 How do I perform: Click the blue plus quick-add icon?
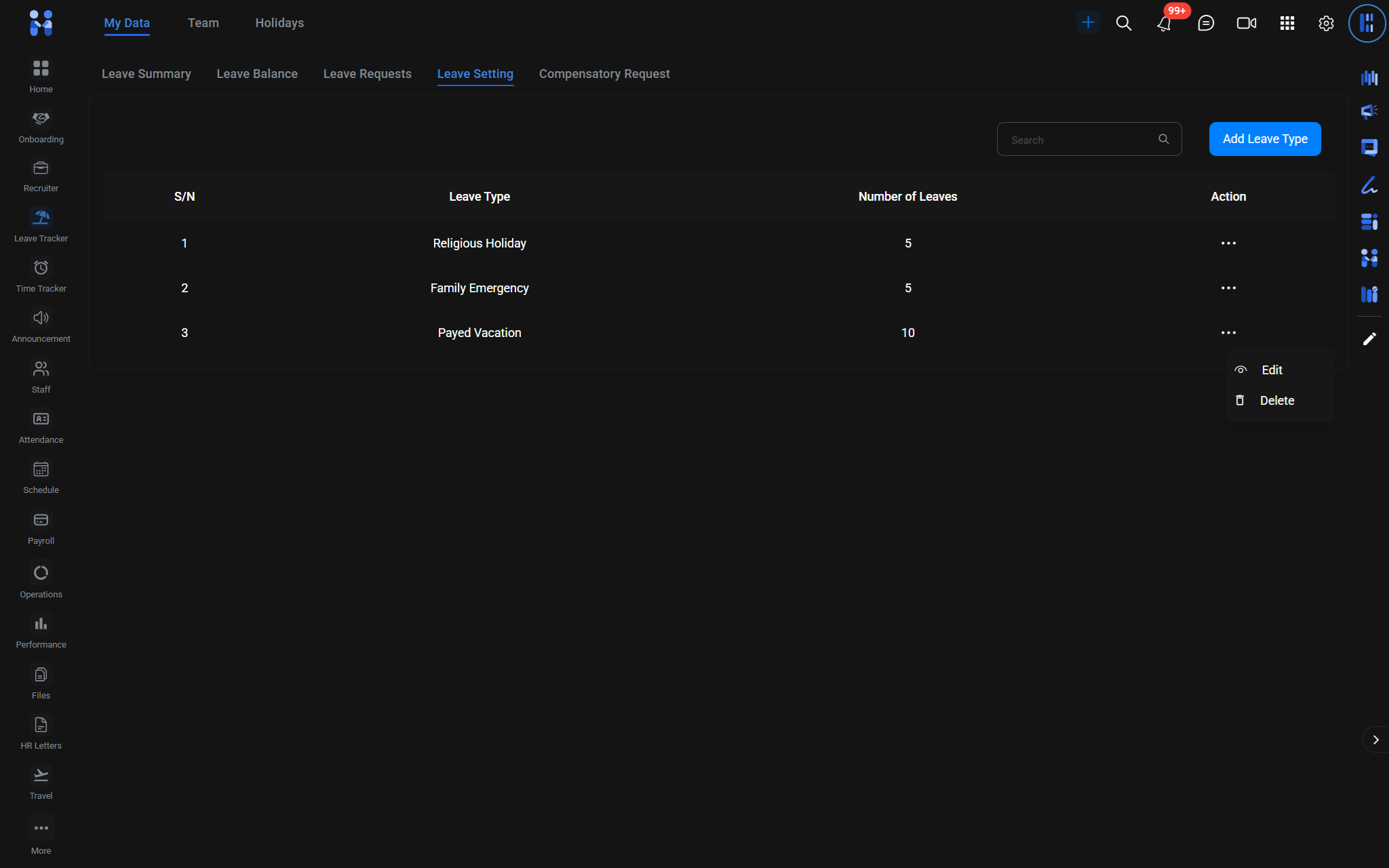(x=1088, y=22)
